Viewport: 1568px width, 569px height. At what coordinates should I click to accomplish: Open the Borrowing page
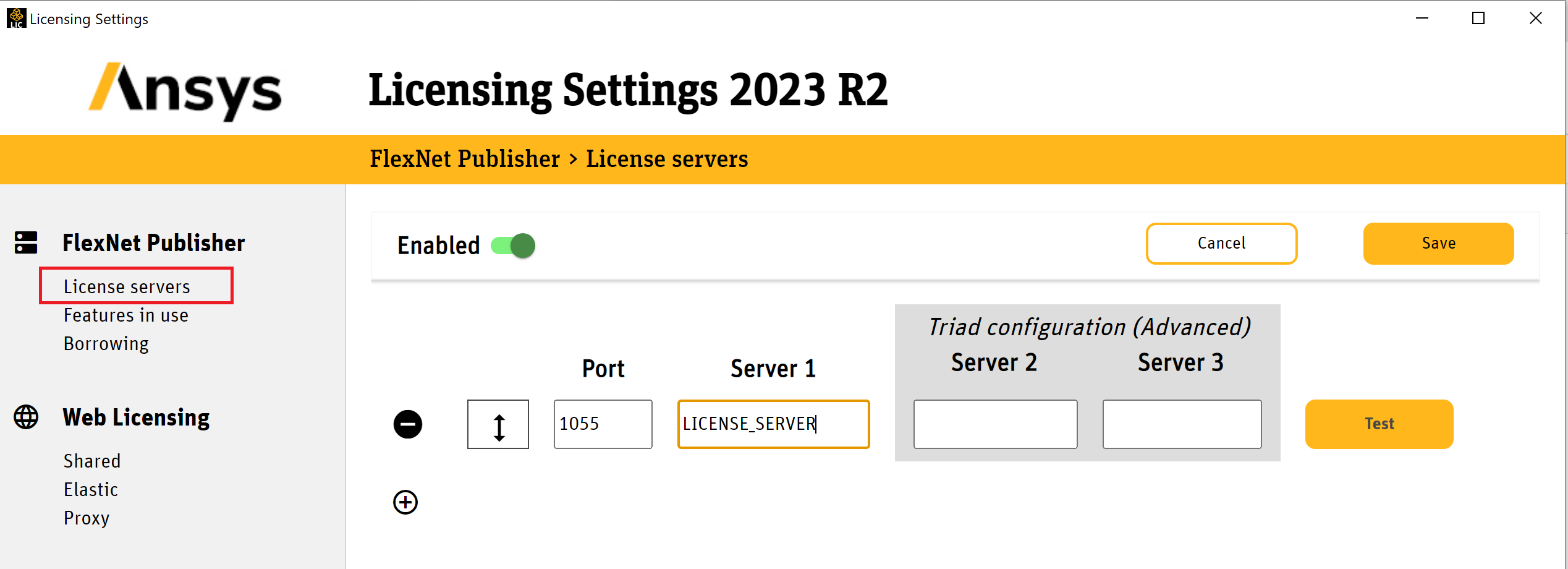[x=106, y=344]
